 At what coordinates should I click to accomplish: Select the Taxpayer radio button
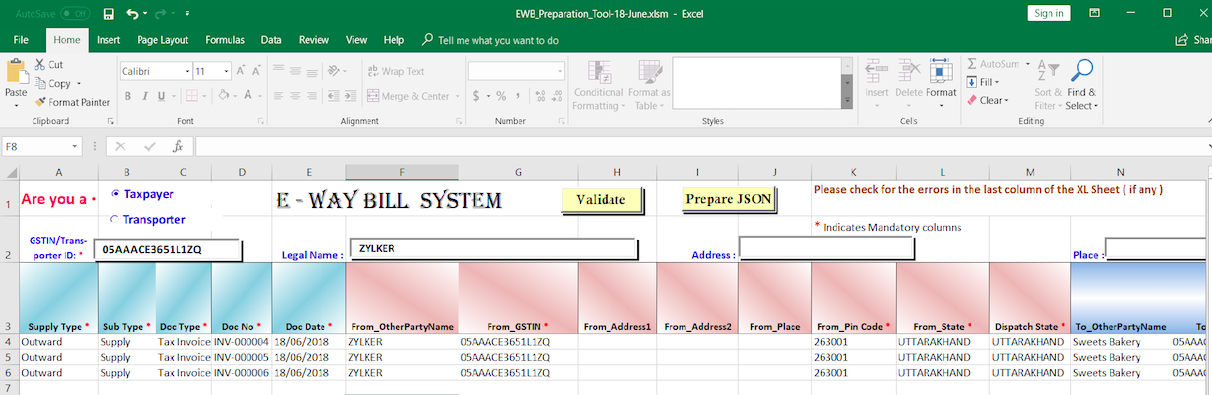click(116, 193)
